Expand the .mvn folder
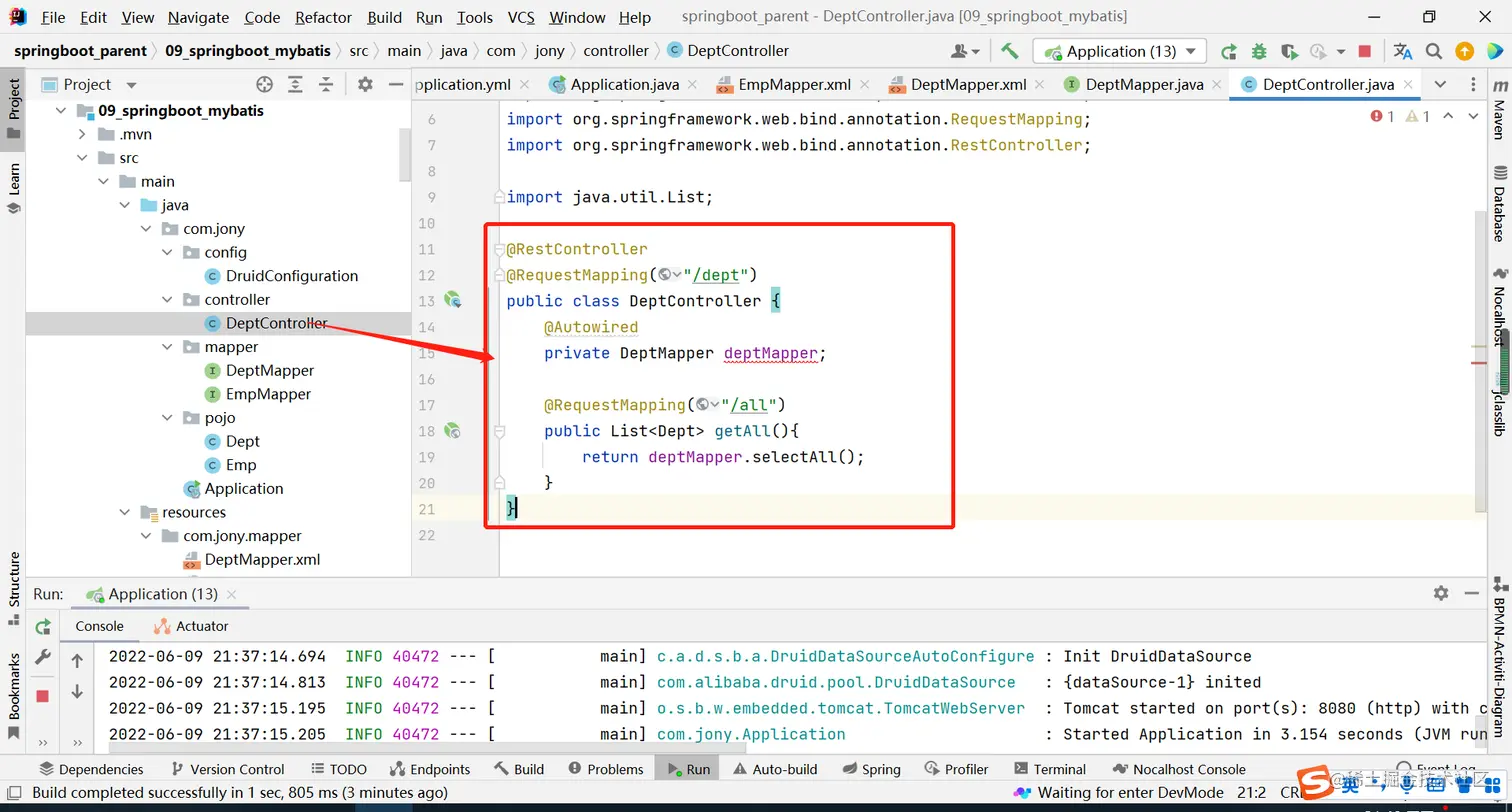This screenshot has height=812, width=1512. pos(83,134)
